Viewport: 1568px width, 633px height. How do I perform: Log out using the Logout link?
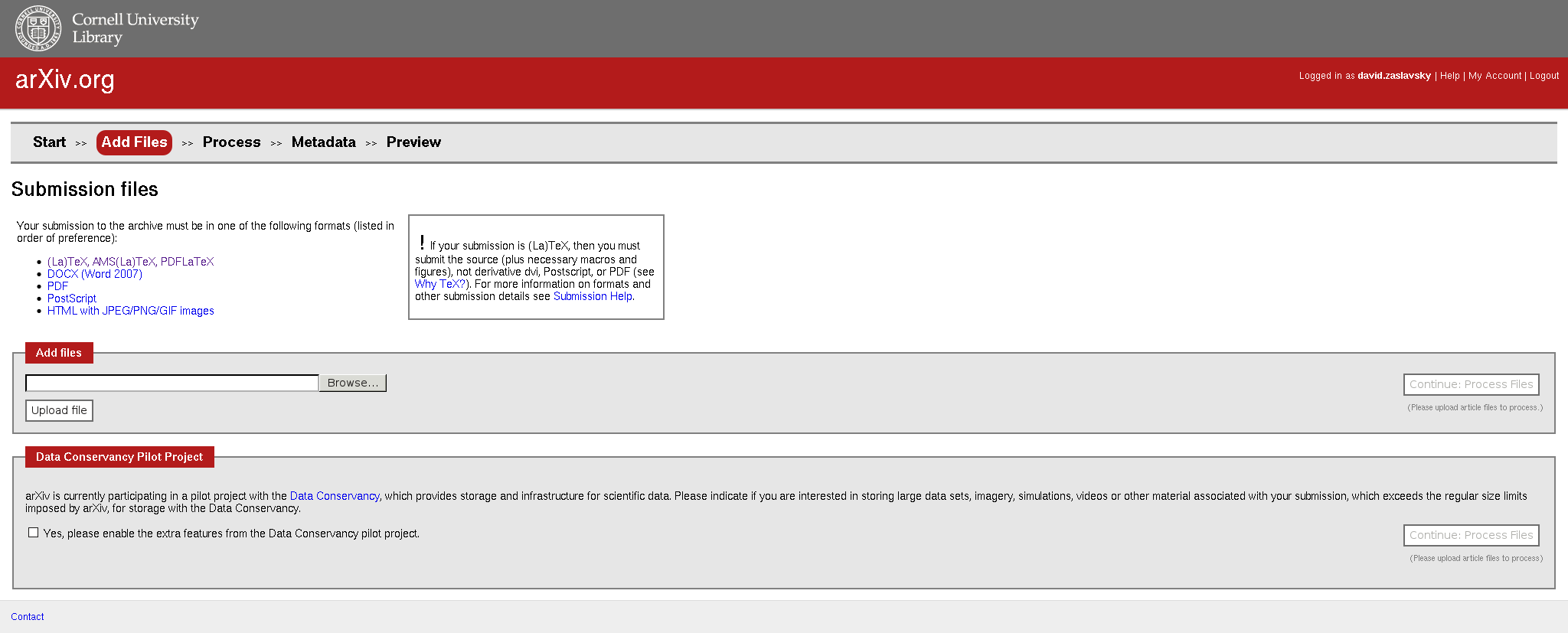tap(1544, 76)
